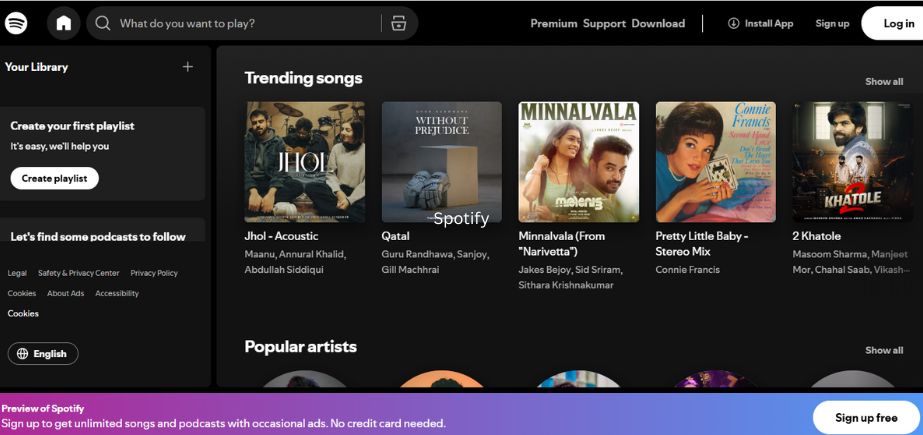Click the 'Jhol - Acoustic' song title
The width and height of the screenshot is (923, 435).
281,236
